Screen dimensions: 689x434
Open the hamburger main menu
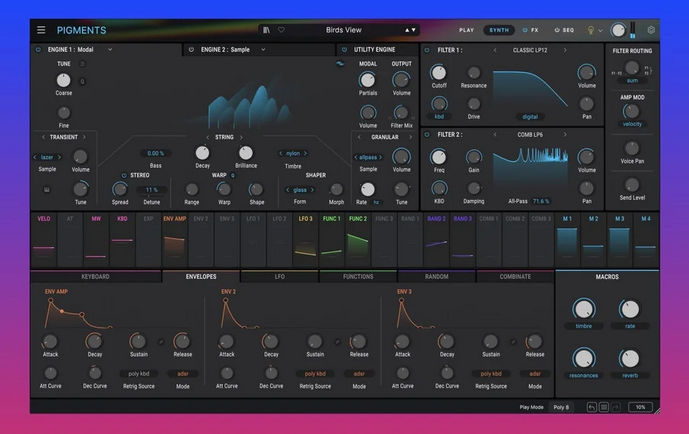(x=41, y=30)
